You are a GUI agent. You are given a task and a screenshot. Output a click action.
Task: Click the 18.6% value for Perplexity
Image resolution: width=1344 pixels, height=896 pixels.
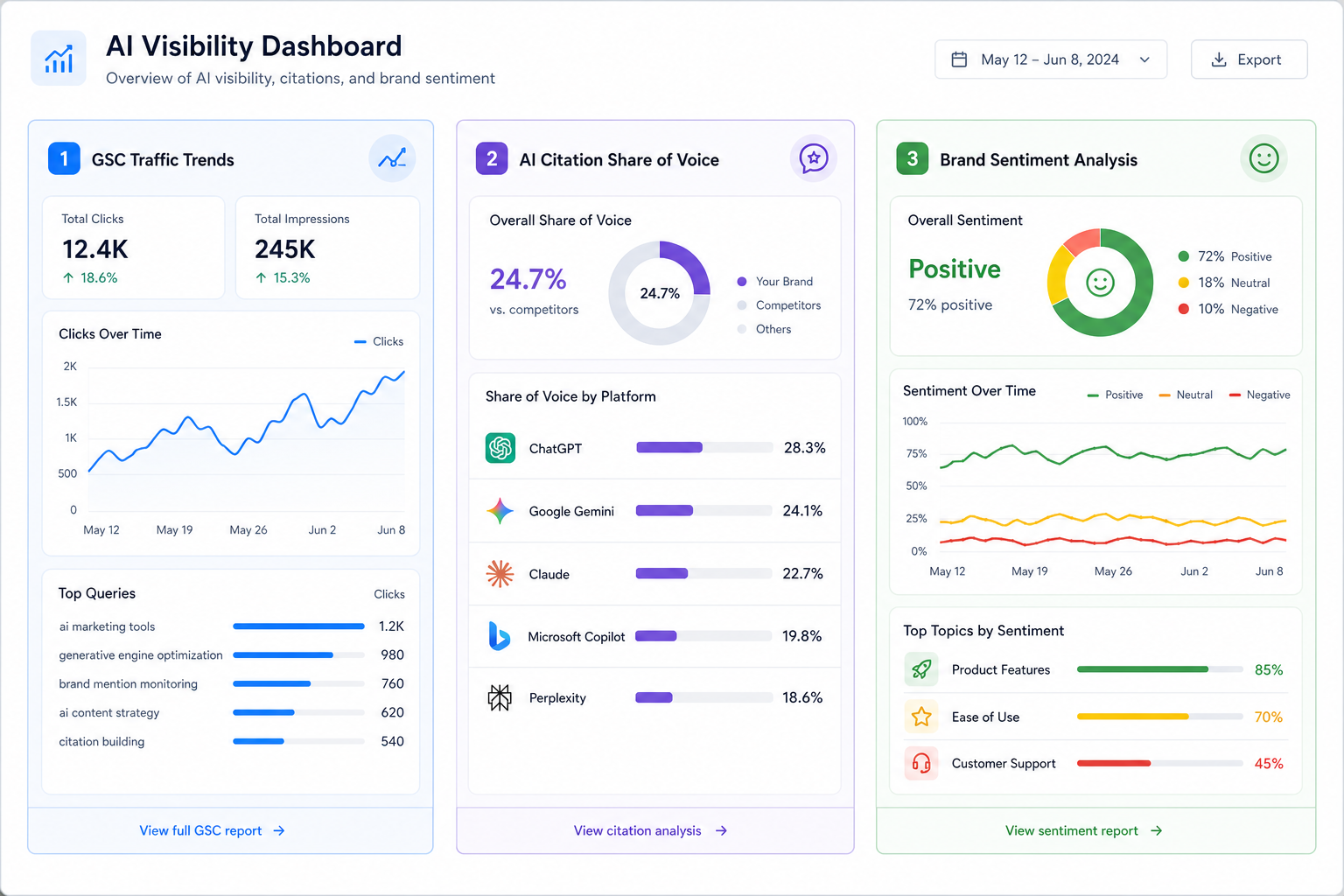pos(802,698)
